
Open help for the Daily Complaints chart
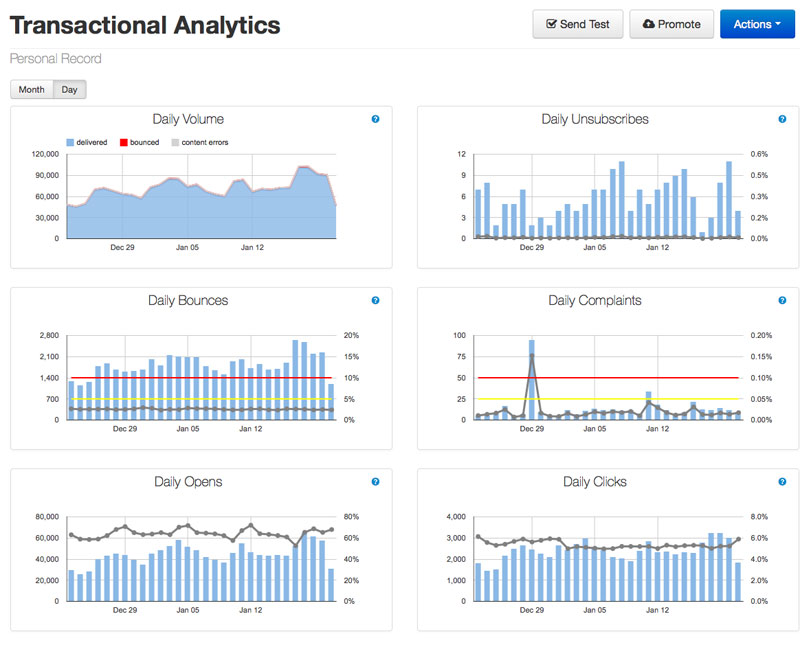pyautogui.click(x=782, y=300)
